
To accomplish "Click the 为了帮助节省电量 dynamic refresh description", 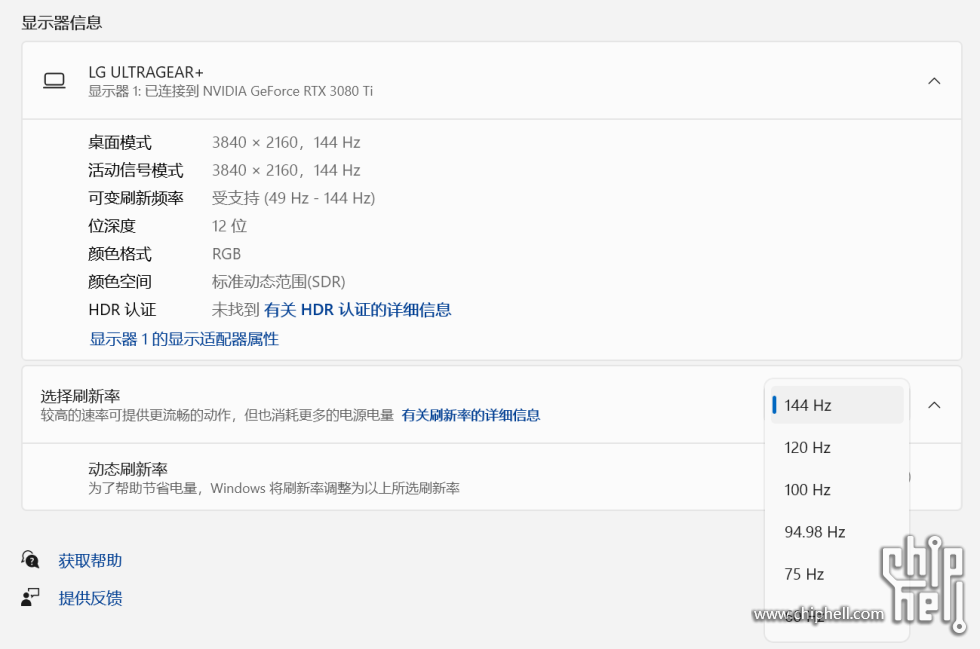I will [274, 488].
